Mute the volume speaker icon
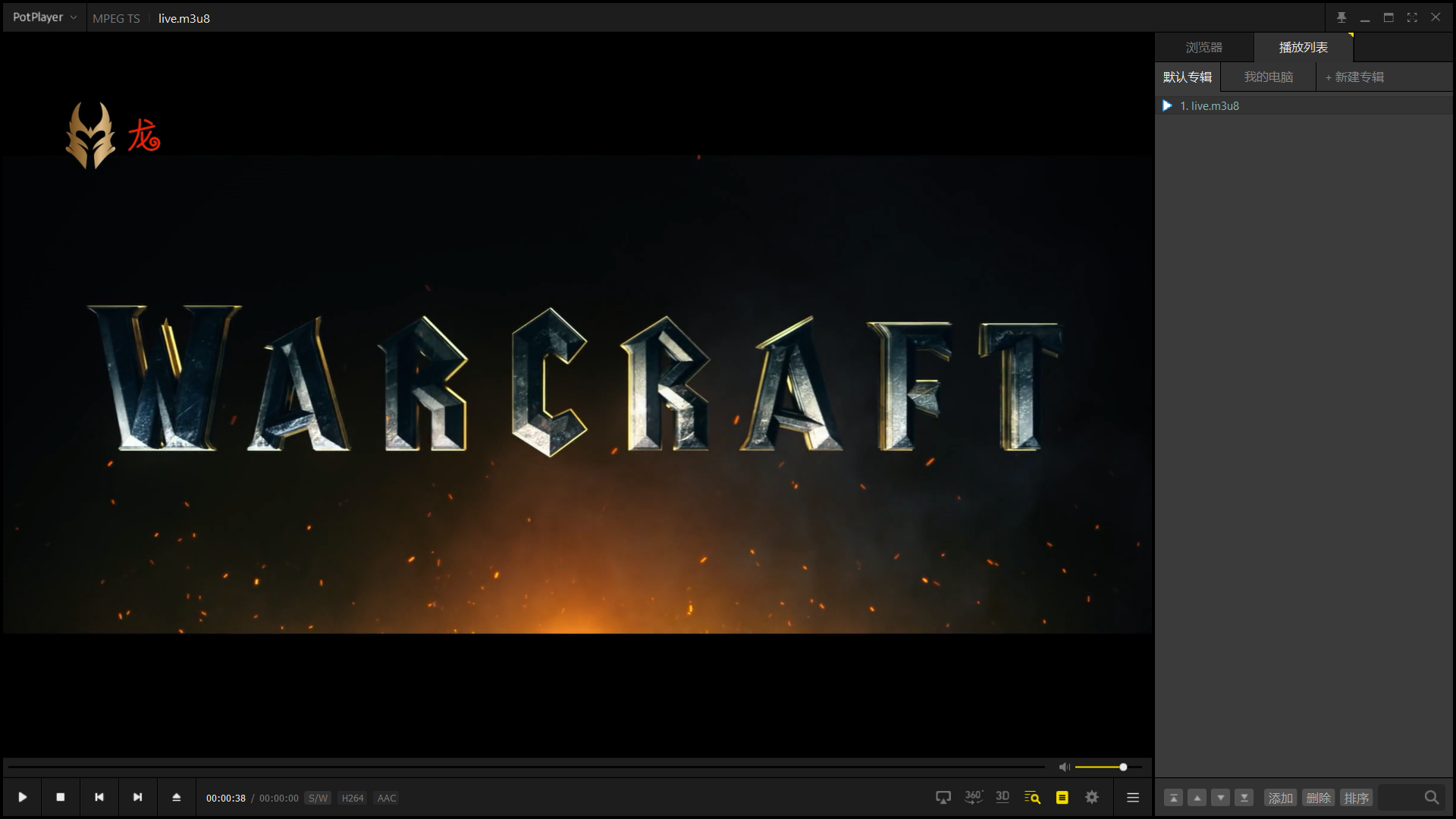1456x819 pixels. (1065, 767)
